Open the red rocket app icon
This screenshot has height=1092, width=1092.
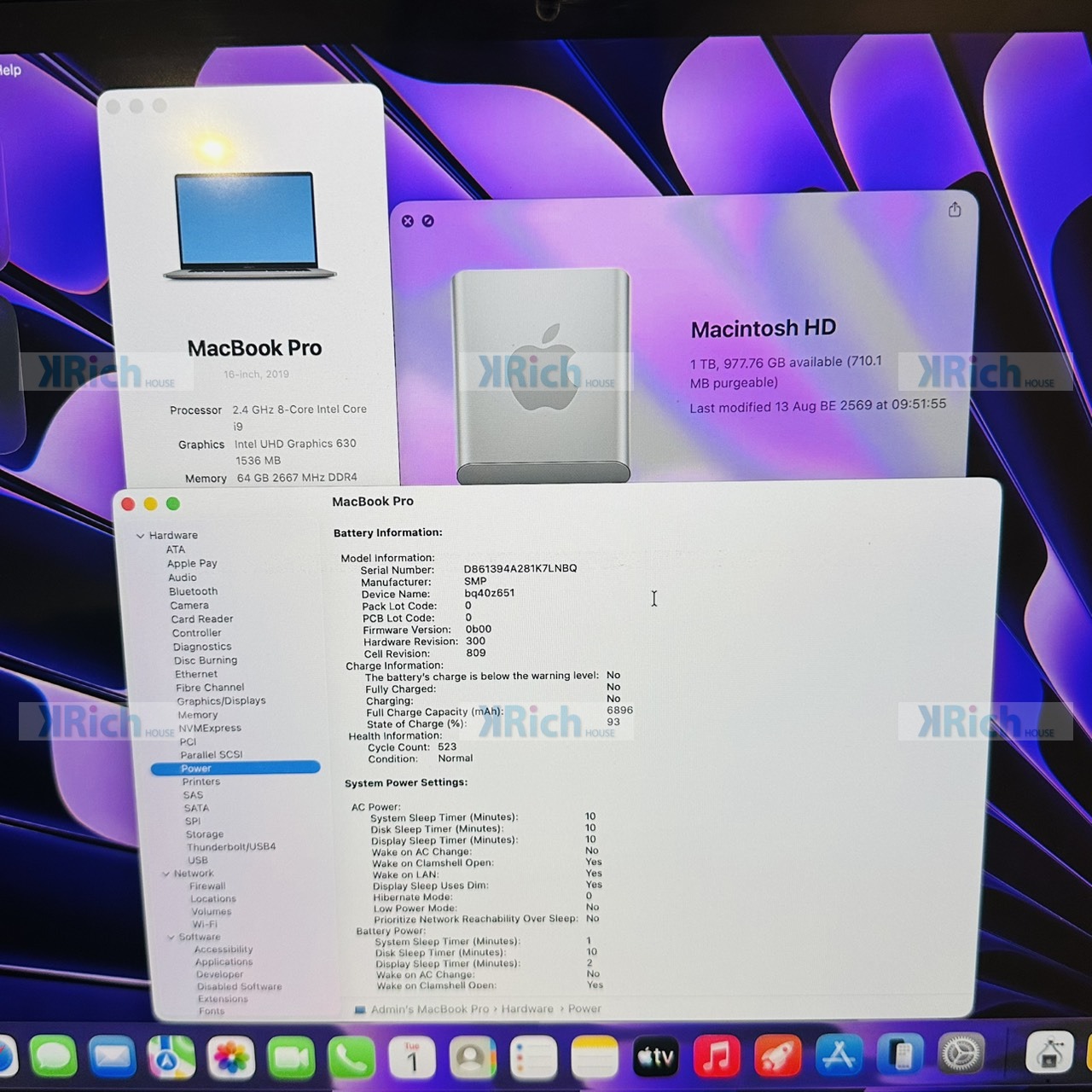click(777, 1056)
